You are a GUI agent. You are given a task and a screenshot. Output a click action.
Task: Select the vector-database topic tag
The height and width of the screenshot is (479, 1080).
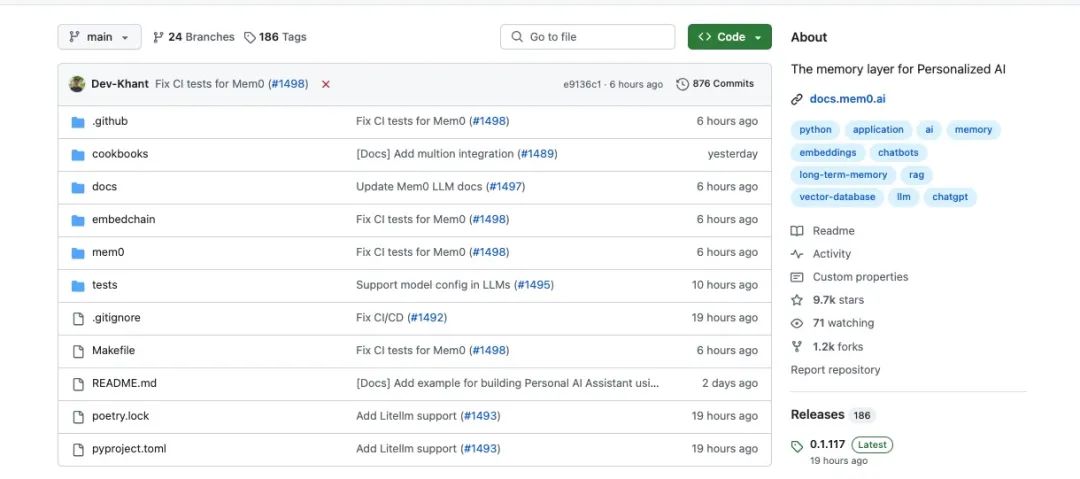(837, 197)
